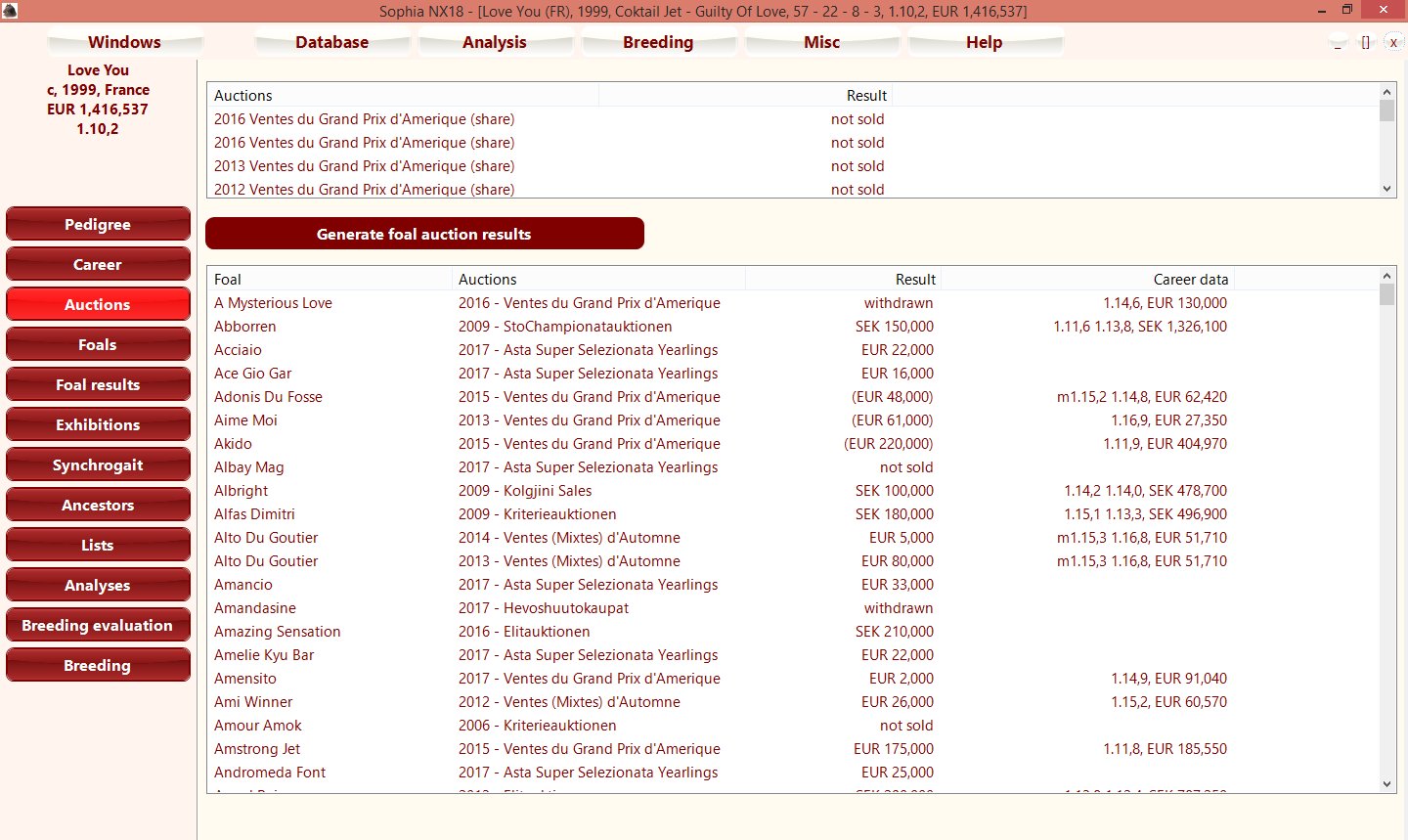
Task: Select foal Aime Moi
Action: tap(245, 420)
